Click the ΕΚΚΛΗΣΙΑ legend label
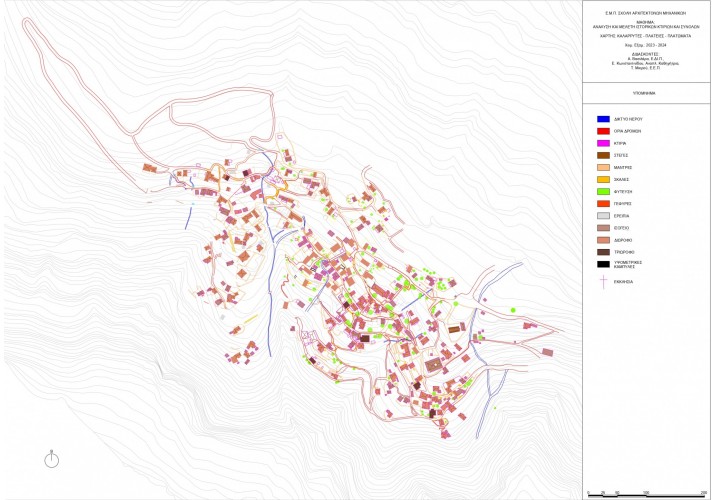 623,282
